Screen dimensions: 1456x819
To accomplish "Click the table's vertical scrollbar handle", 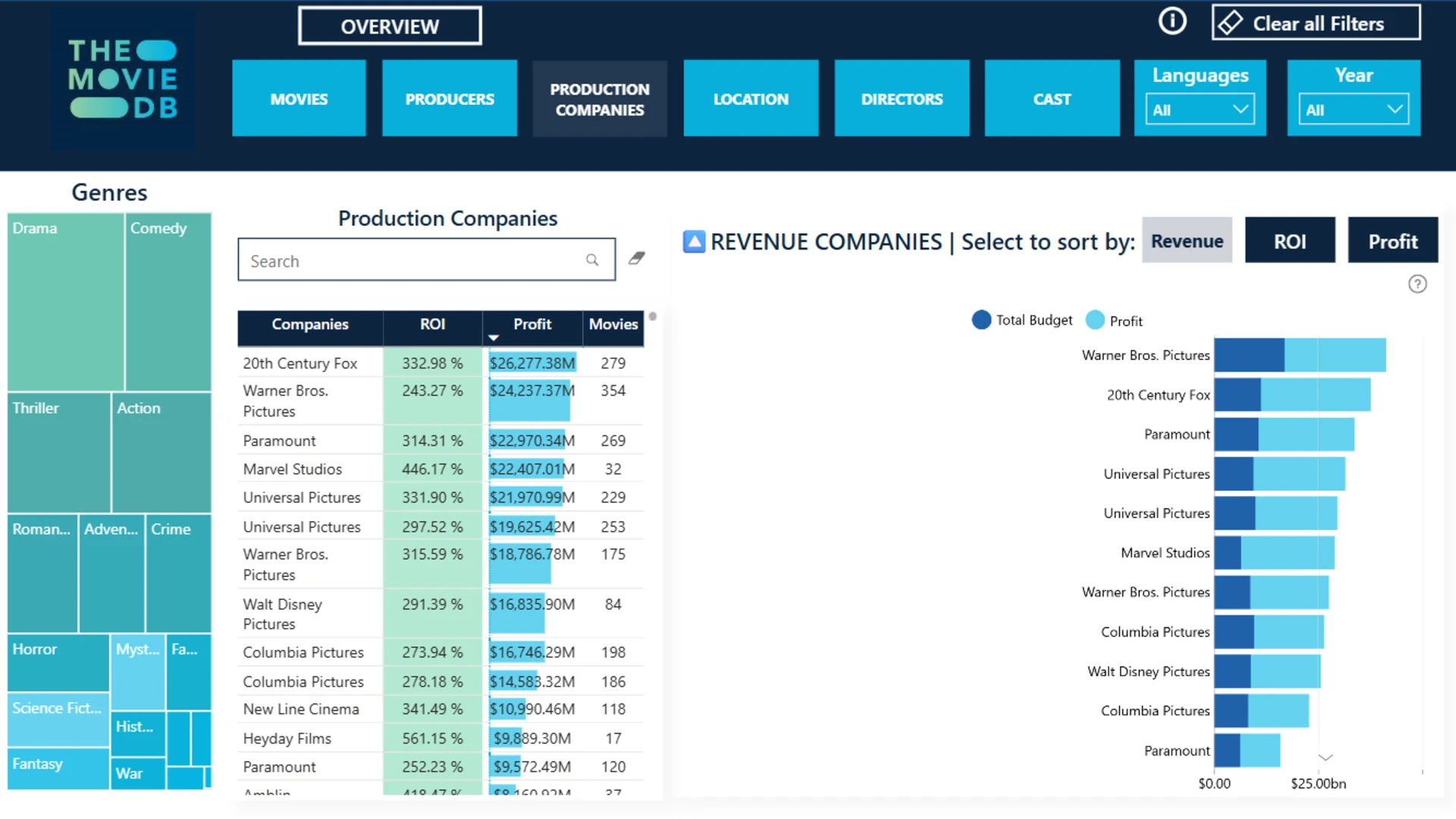I will pos(652,316).
